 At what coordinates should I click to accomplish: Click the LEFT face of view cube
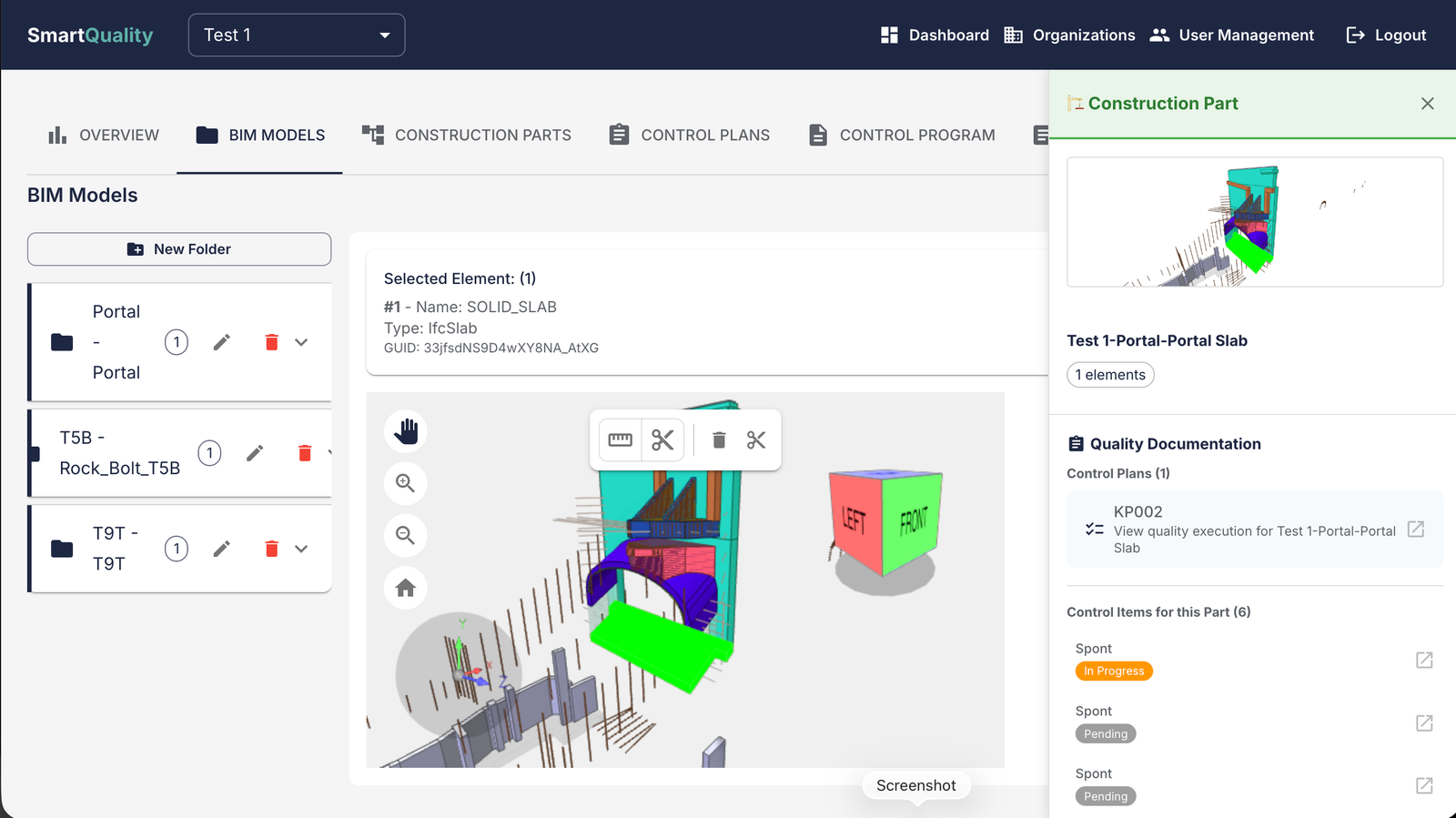coord(854,520)
